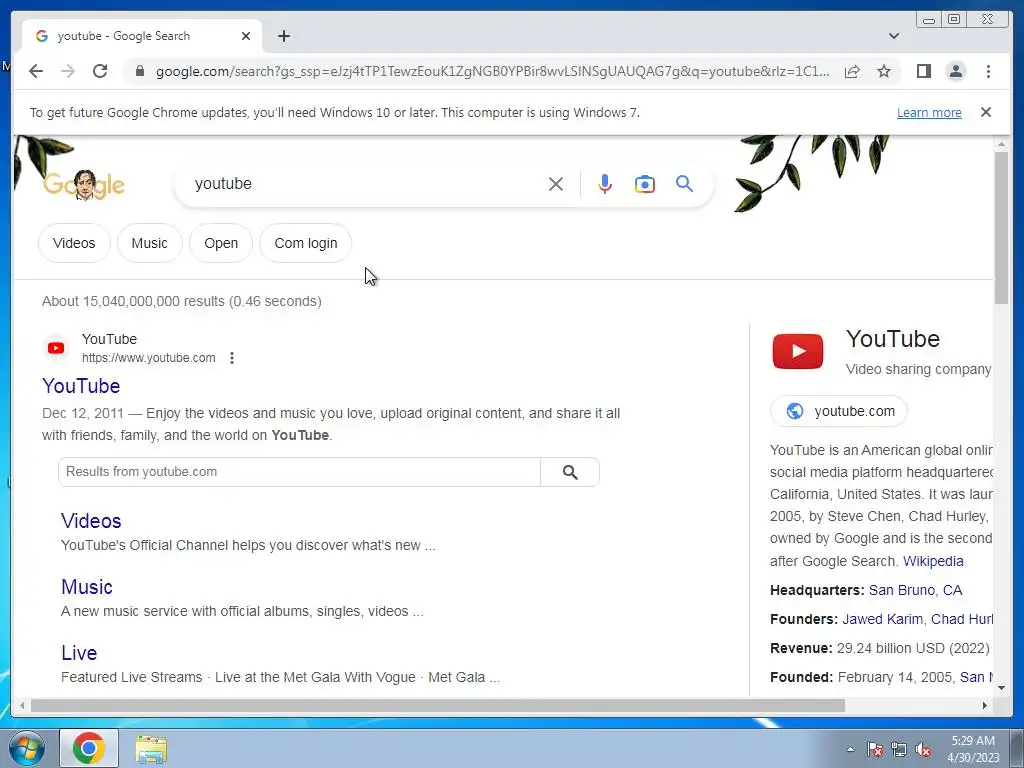Show hidden system tray icons

pyautogui.click(x=850, y=749)
